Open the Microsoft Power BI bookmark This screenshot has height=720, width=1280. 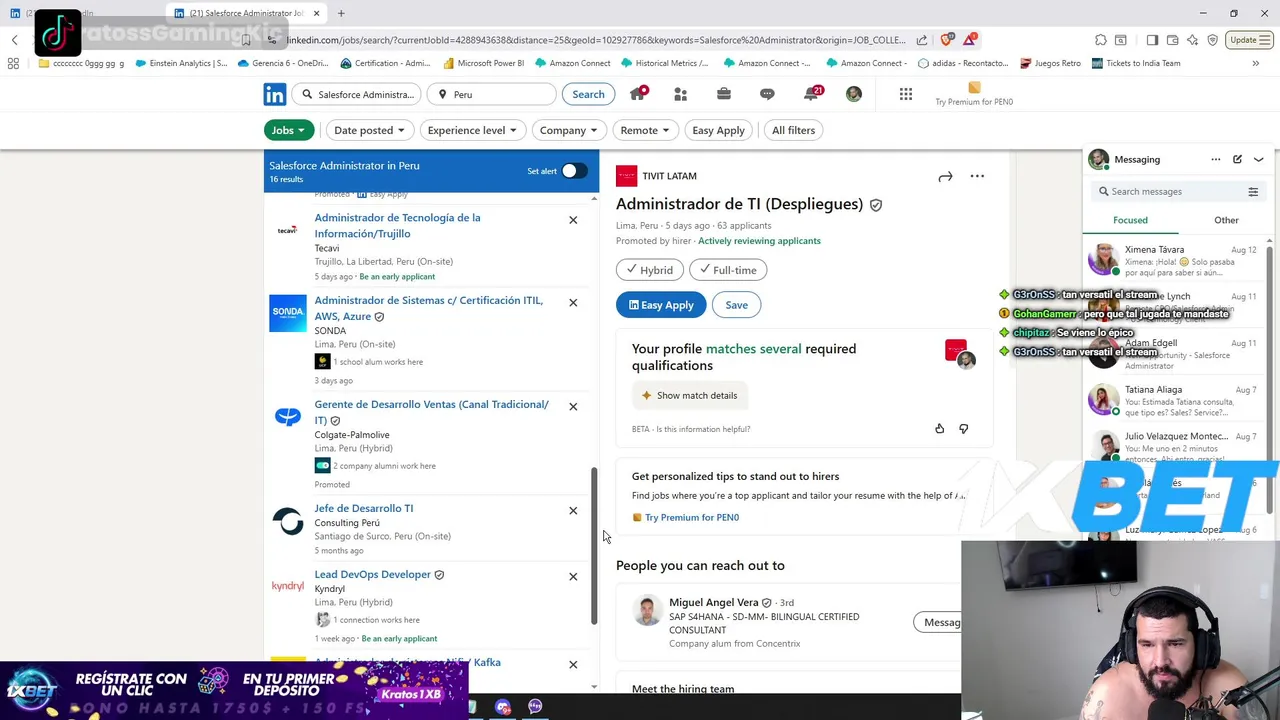[x=483, y=63]
